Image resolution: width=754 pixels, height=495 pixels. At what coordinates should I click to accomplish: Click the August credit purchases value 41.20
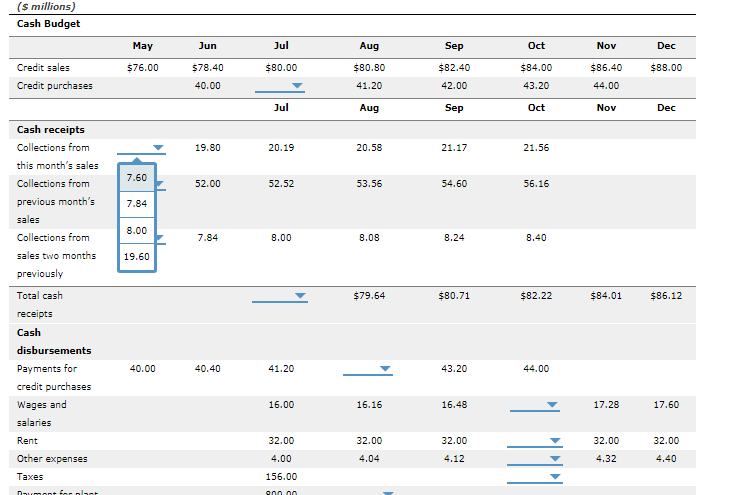tap(369, 86)
